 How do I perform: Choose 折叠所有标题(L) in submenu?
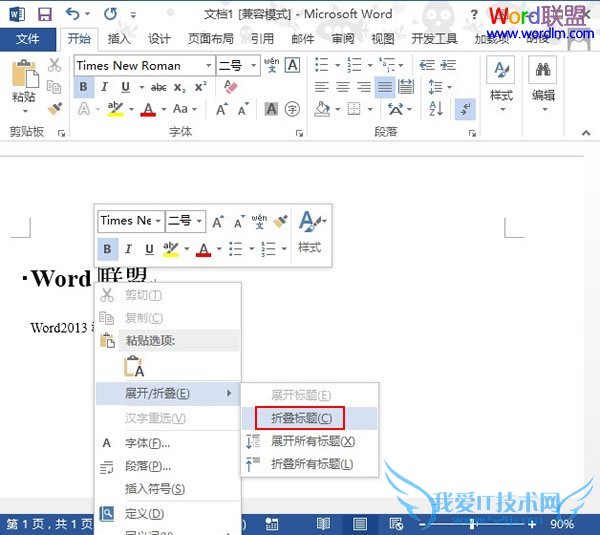click(310, 464)
